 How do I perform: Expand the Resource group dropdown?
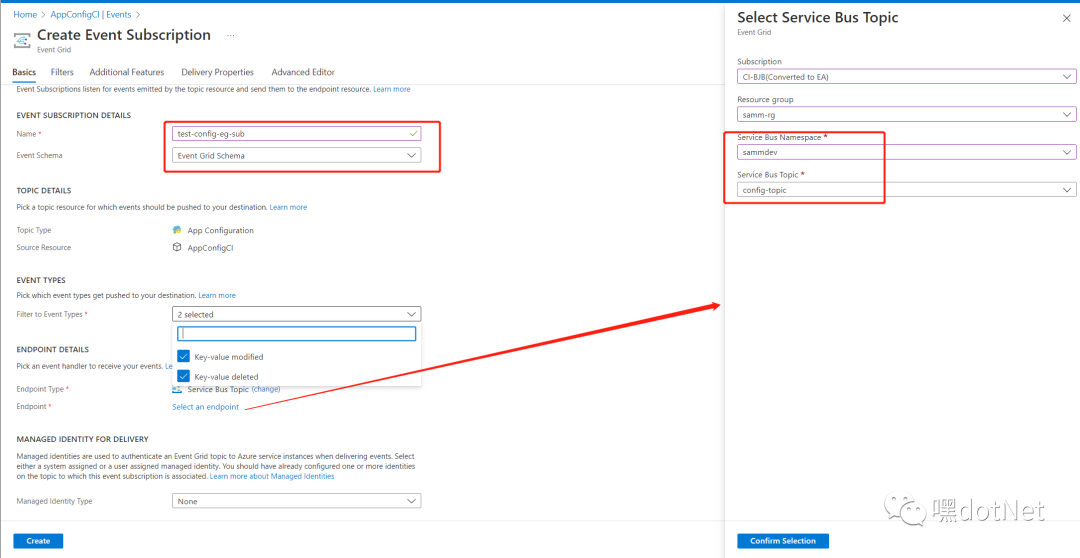tap(906, 114)
